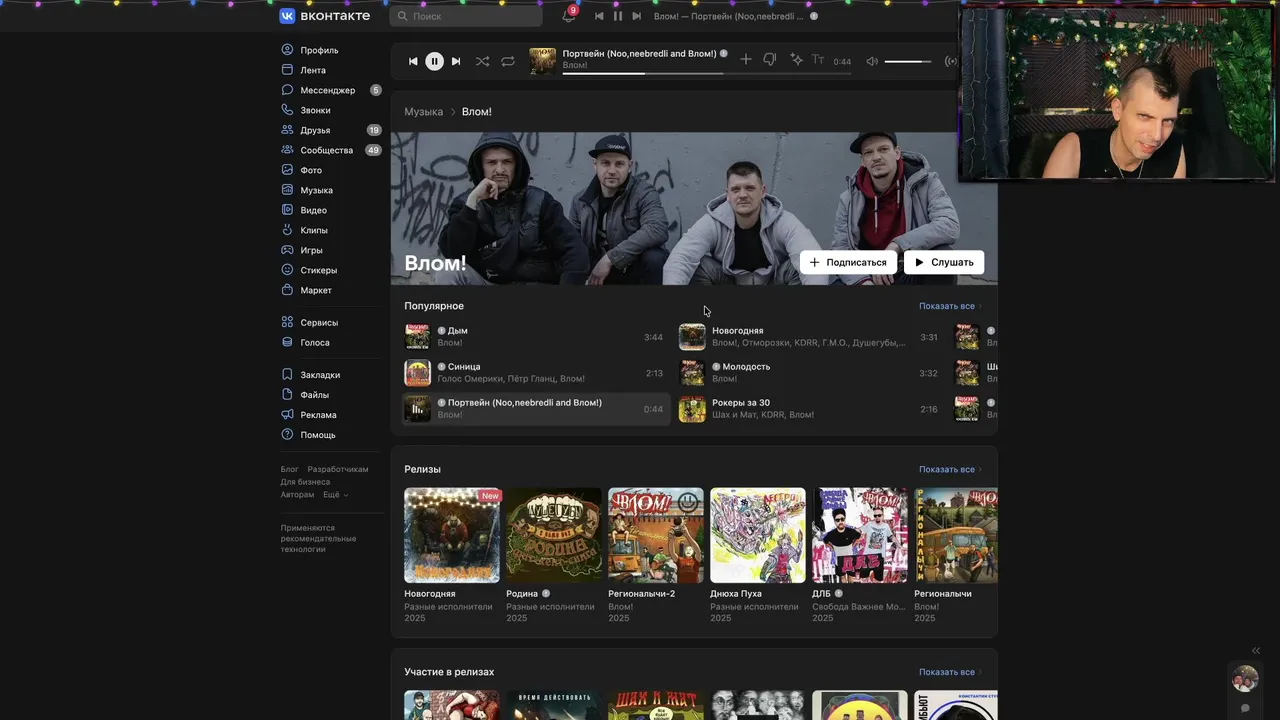Play the track Дым
The height and width of the screenshot is (720, 1280).
(534, 337)
